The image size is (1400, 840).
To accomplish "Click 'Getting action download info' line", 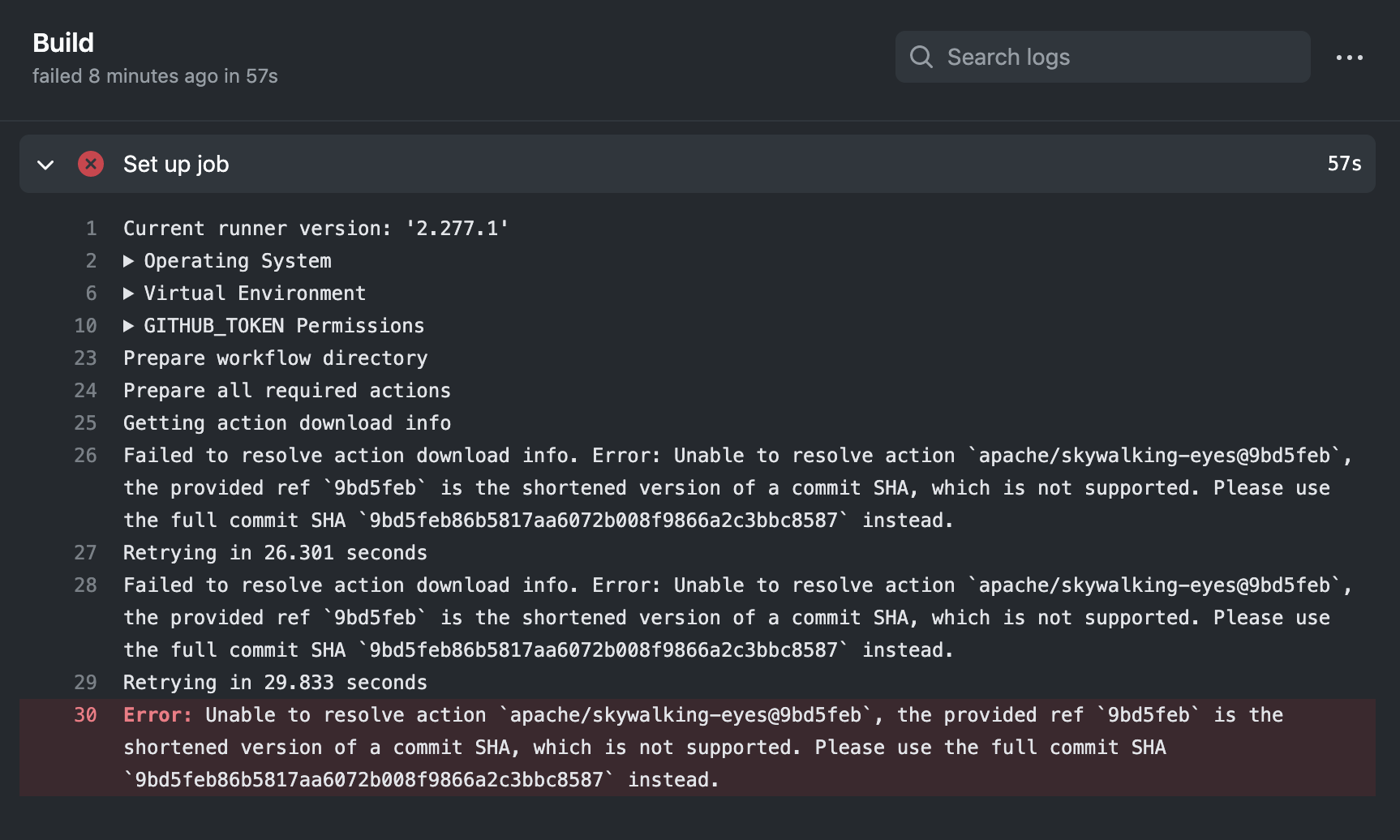I will [x=286, y=423].
